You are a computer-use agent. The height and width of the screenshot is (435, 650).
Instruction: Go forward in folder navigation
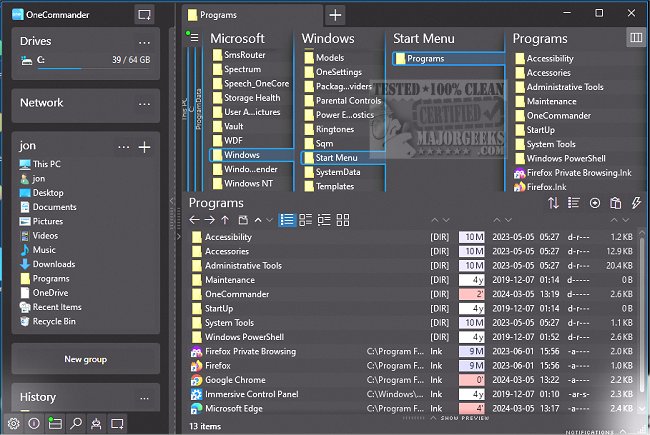tap(210, 220)
